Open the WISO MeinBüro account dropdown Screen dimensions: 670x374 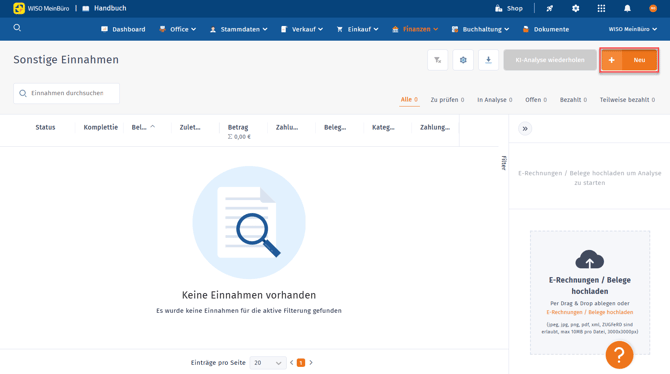[x=633, y=29]
